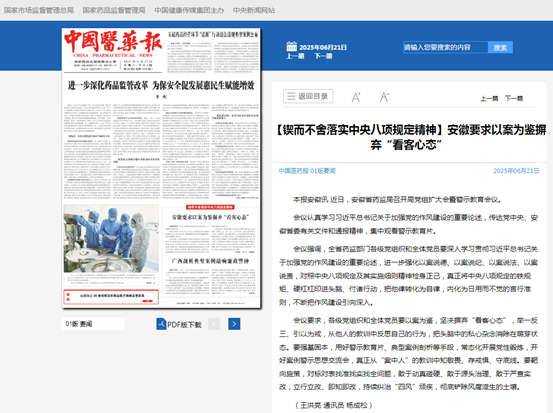This screenshot has height=413, width=553.
Task: Open previous article 上一篇
Action: [x=489, y=98]
